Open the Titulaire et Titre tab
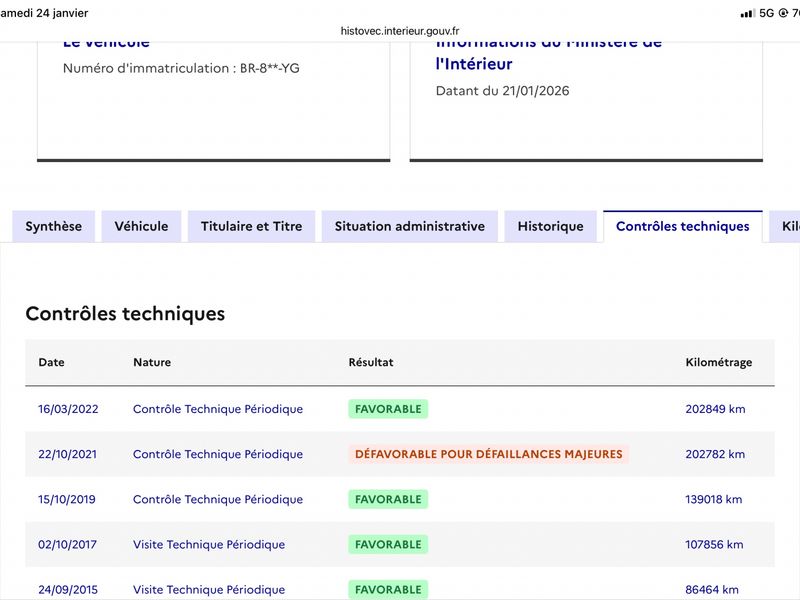Viewport: 800px width, 600px height. (251, 226)
